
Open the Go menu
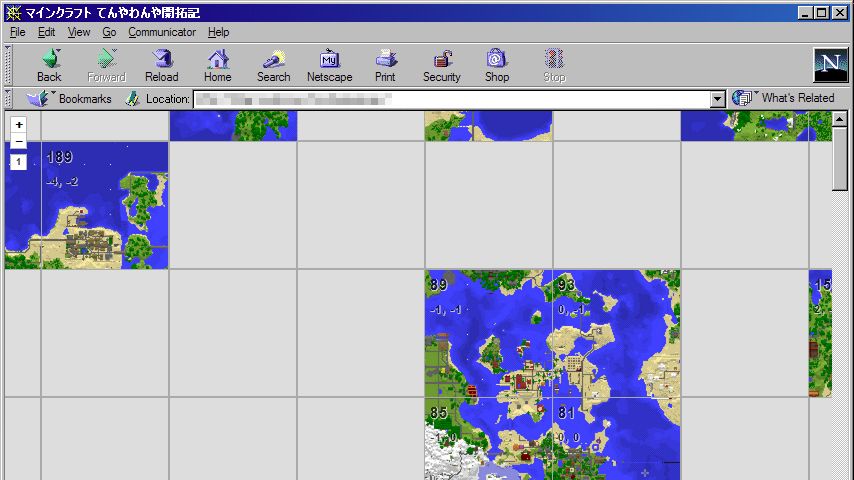coord(109,32)
